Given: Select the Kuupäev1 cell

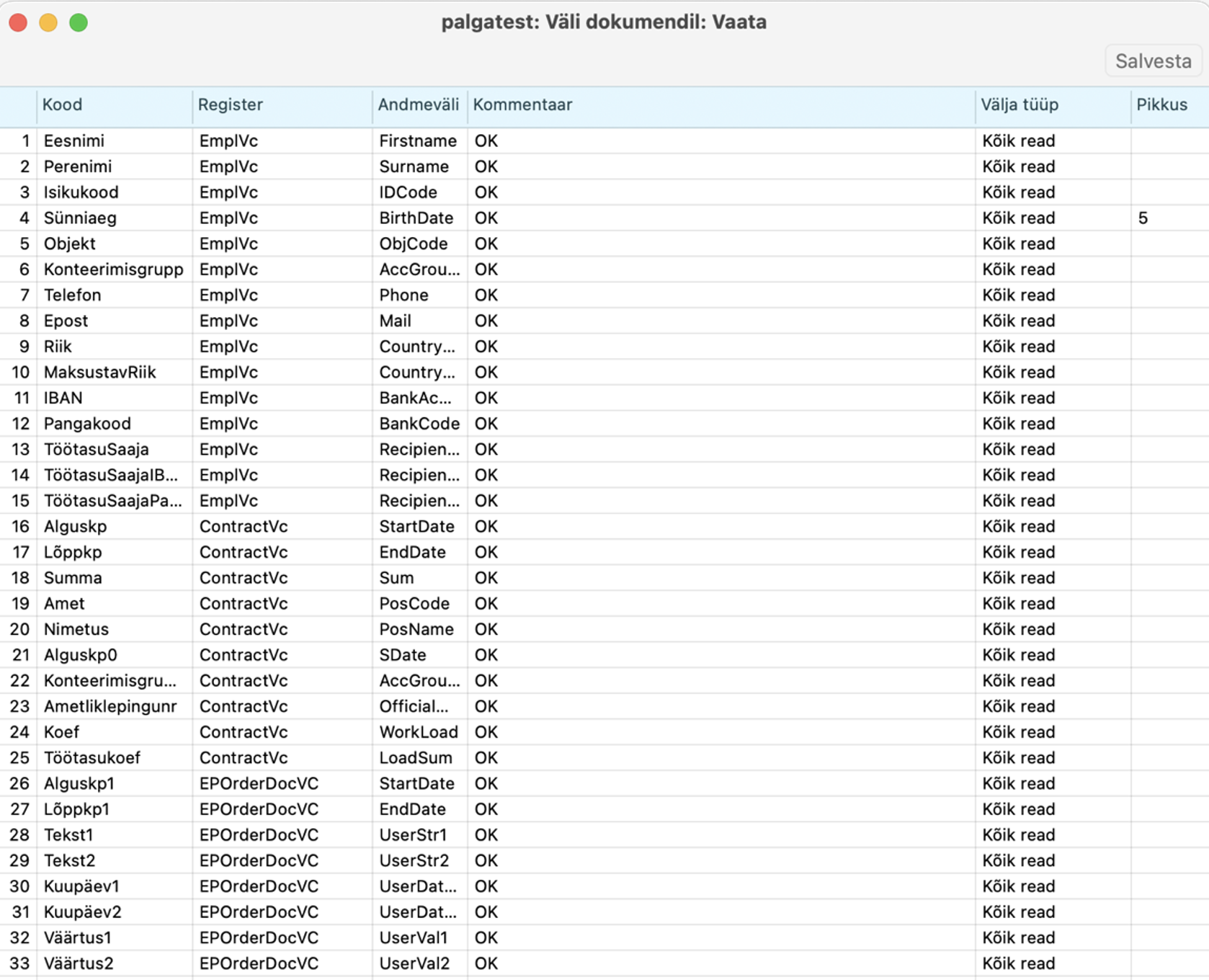Looking at the screenshot, I should 115,886.
